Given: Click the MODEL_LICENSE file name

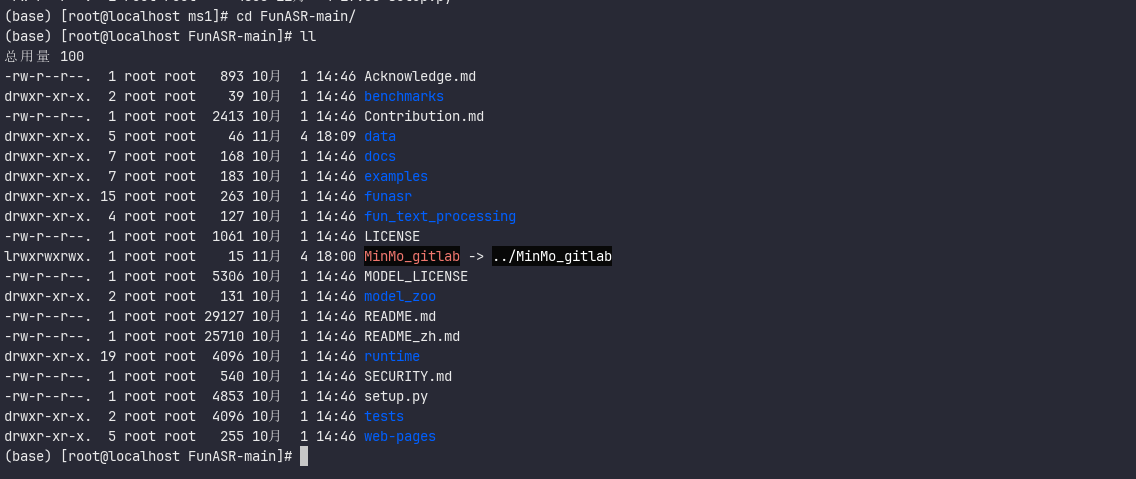Looking at the screenshot, I should [x=416, y=277].
